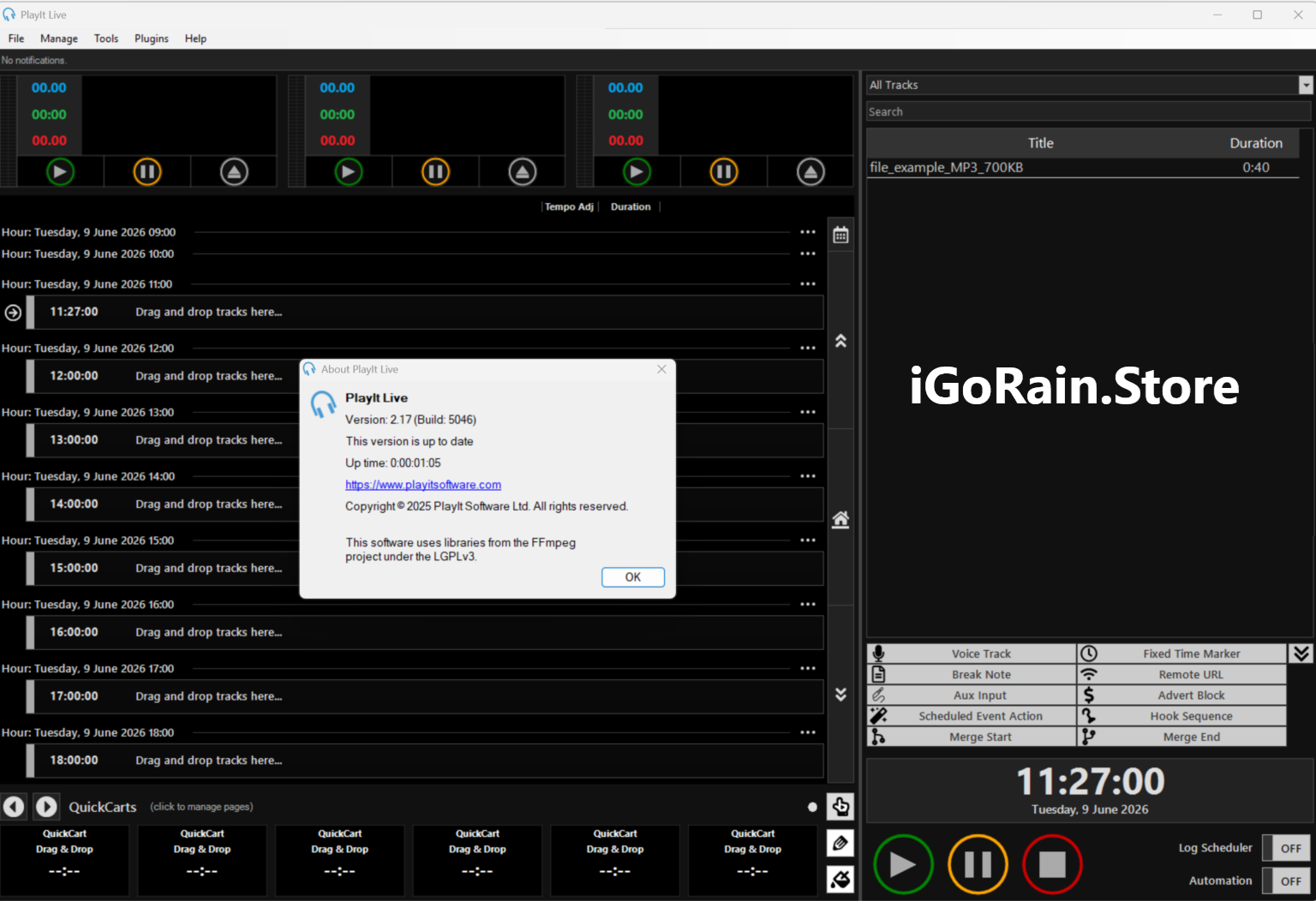Viewport: 1316px width, 901px height.
Task: Open the calendar icon beside the log
Action: pos(840,235)
